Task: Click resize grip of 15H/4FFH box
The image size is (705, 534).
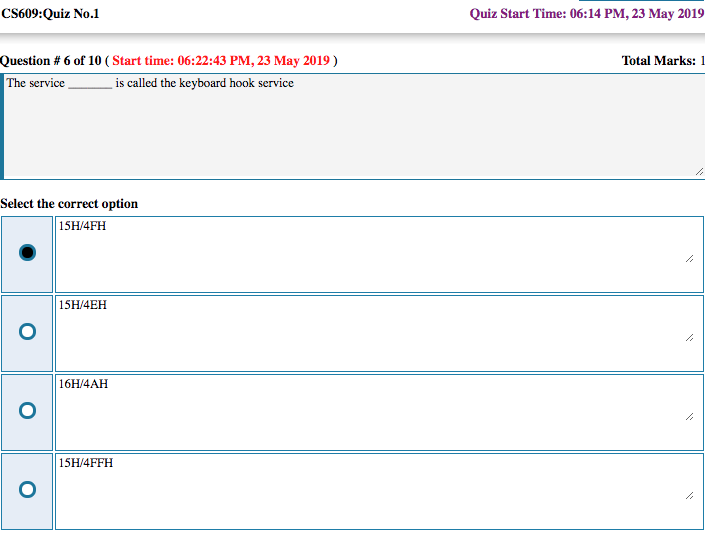Action: [x=689, y=495]
